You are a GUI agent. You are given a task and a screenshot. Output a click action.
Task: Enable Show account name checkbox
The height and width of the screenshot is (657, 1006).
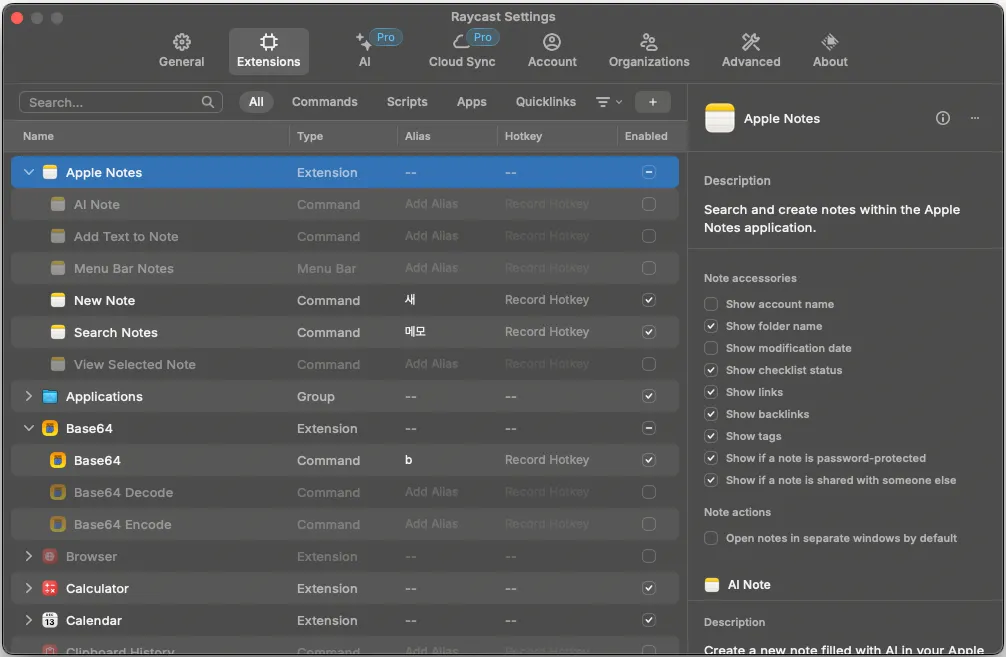(x=711, y=304)
